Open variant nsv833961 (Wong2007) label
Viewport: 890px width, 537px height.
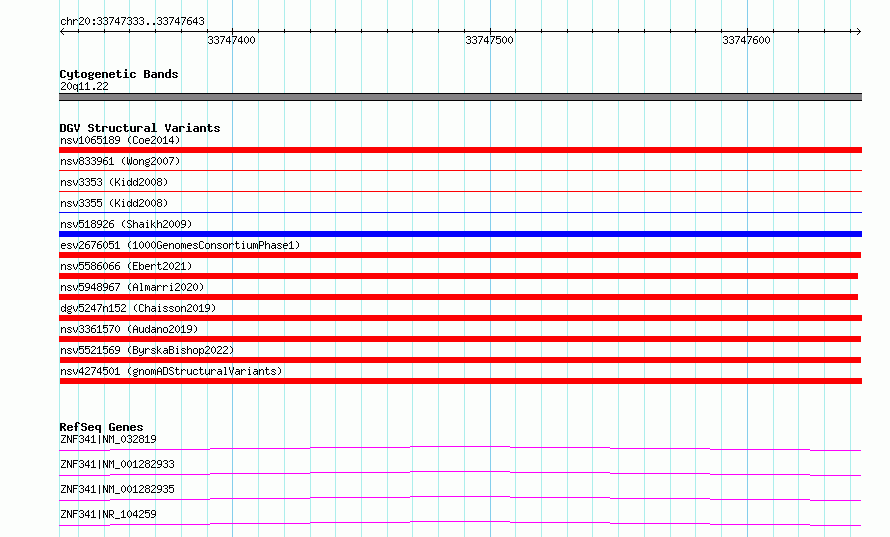120,161
